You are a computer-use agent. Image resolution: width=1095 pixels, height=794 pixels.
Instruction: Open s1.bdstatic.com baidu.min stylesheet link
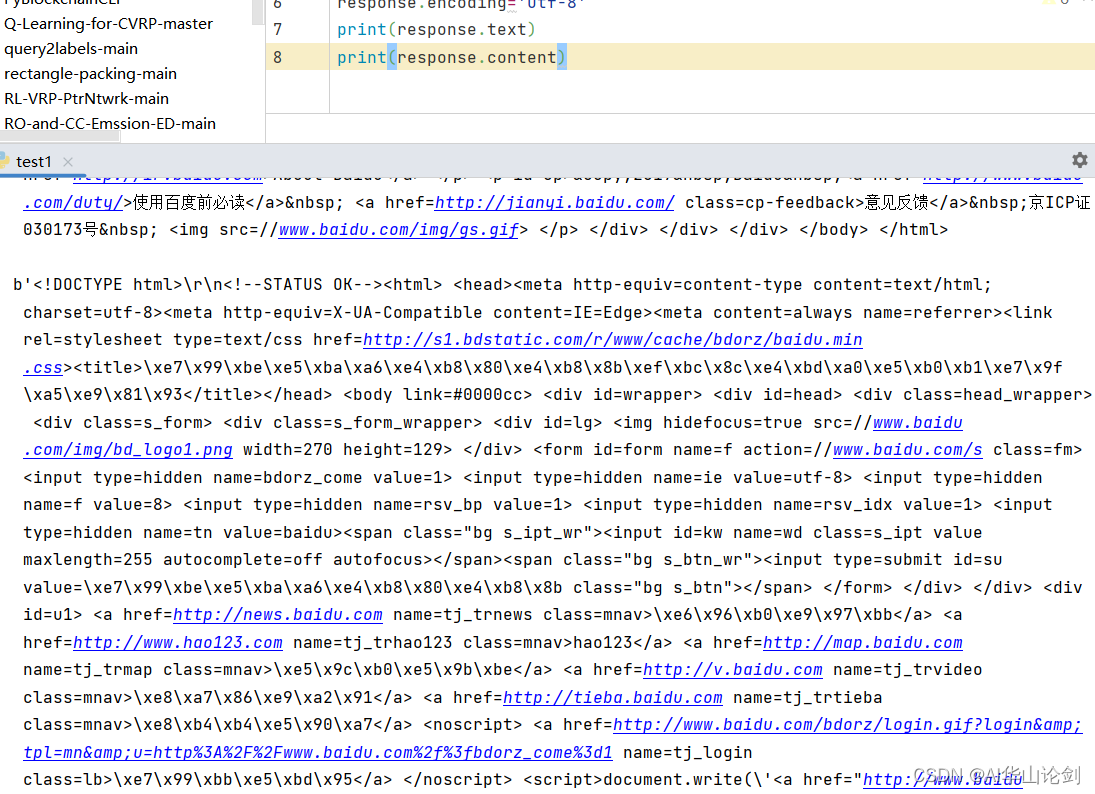tap(612, 339)
